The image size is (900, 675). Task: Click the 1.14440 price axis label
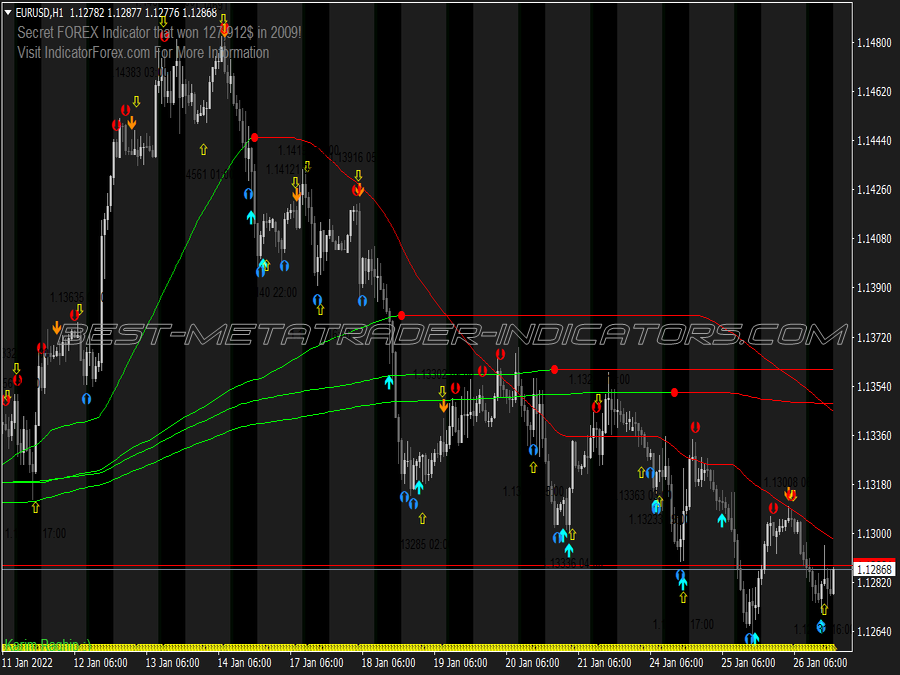[x=874, y=141]
